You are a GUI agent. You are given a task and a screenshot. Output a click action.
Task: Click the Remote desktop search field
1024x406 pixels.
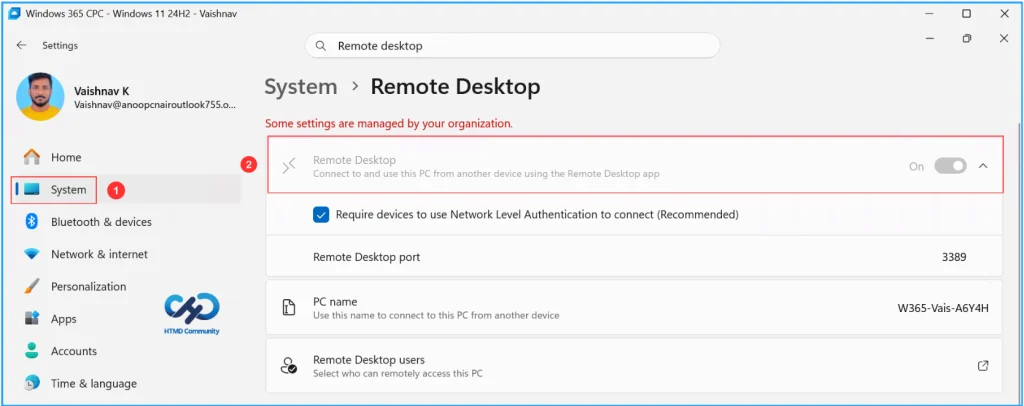click(x=513, y=46)
